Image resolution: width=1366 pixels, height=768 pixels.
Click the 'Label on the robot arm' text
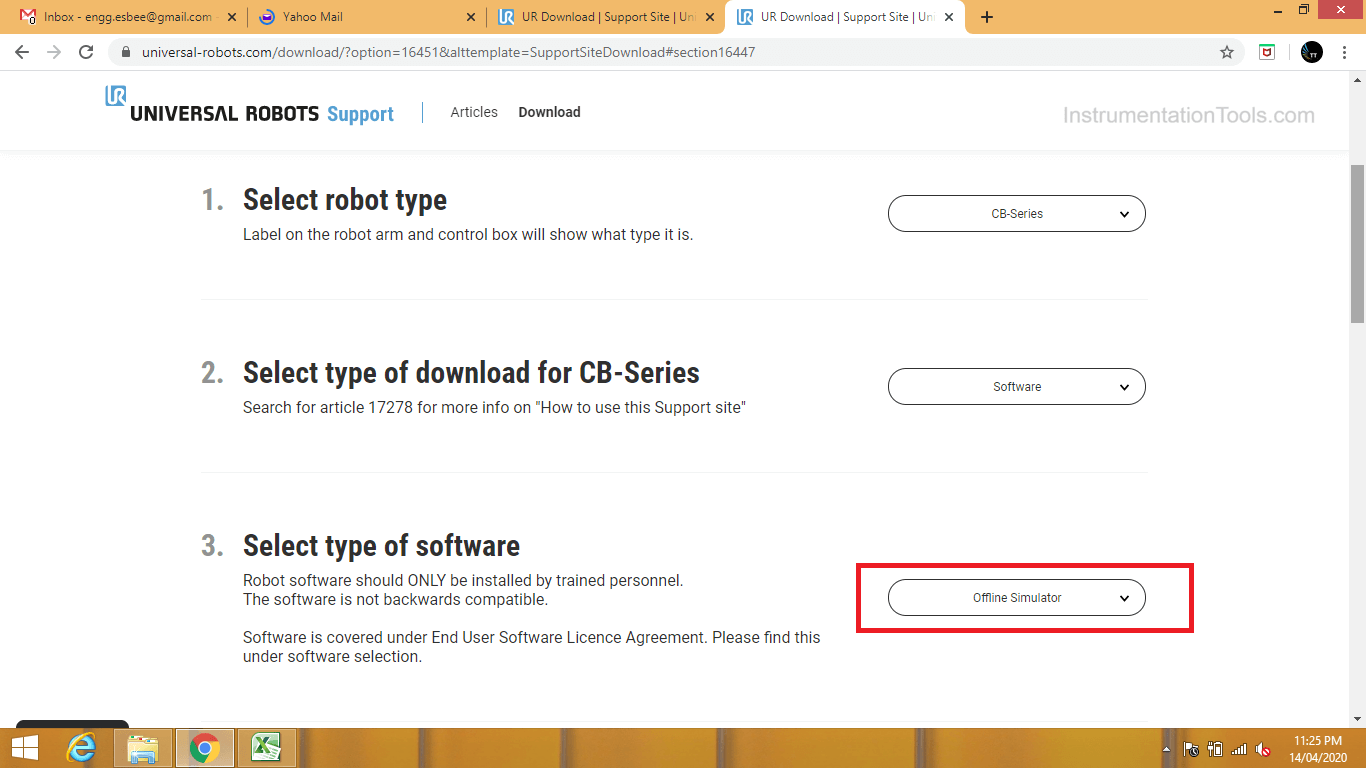(468, 235)
